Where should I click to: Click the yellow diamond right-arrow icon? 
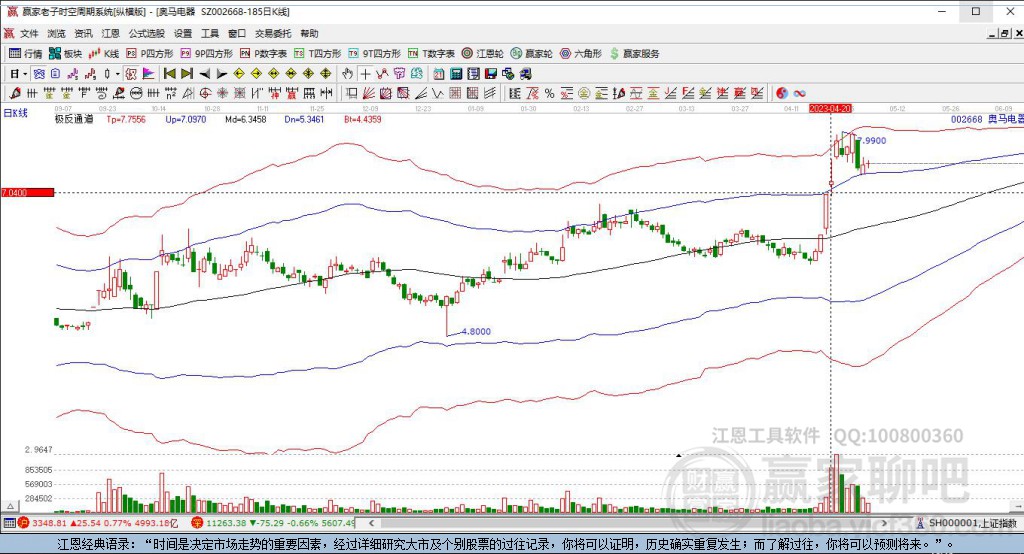257,74
